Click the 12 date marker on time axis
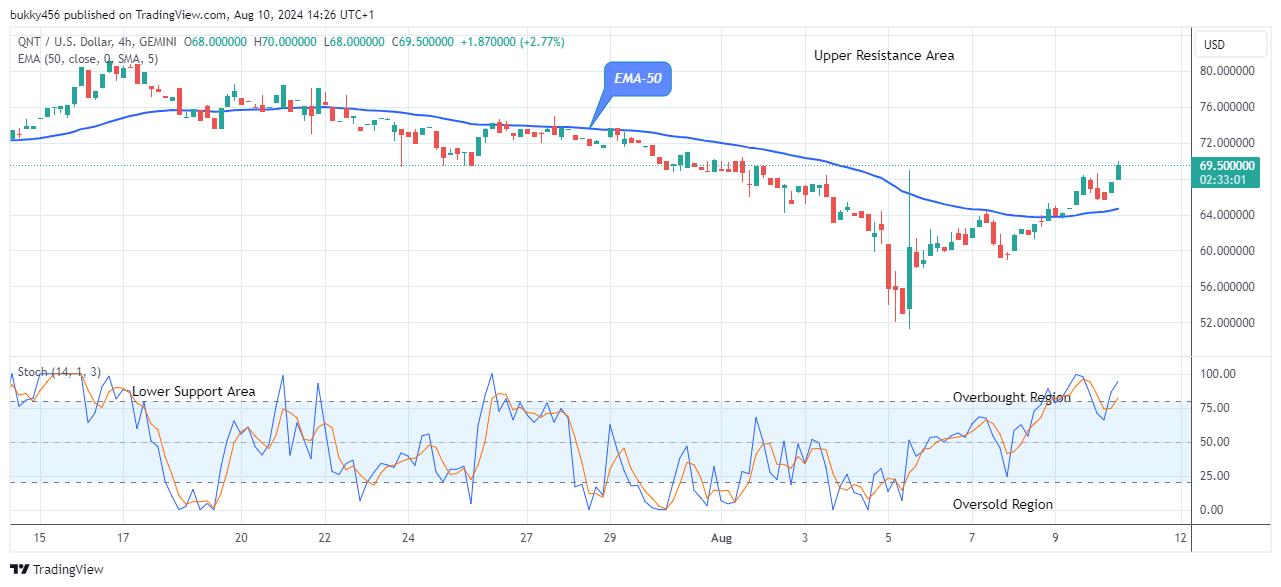 tap(1181, 538)
